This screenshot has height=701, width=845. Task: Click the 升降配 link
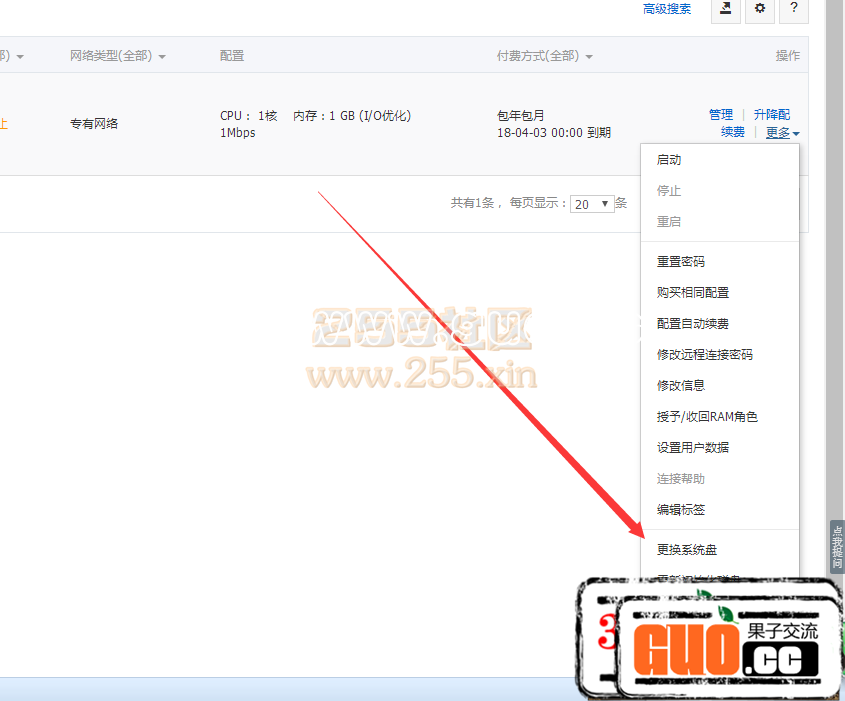pos(771,115)
